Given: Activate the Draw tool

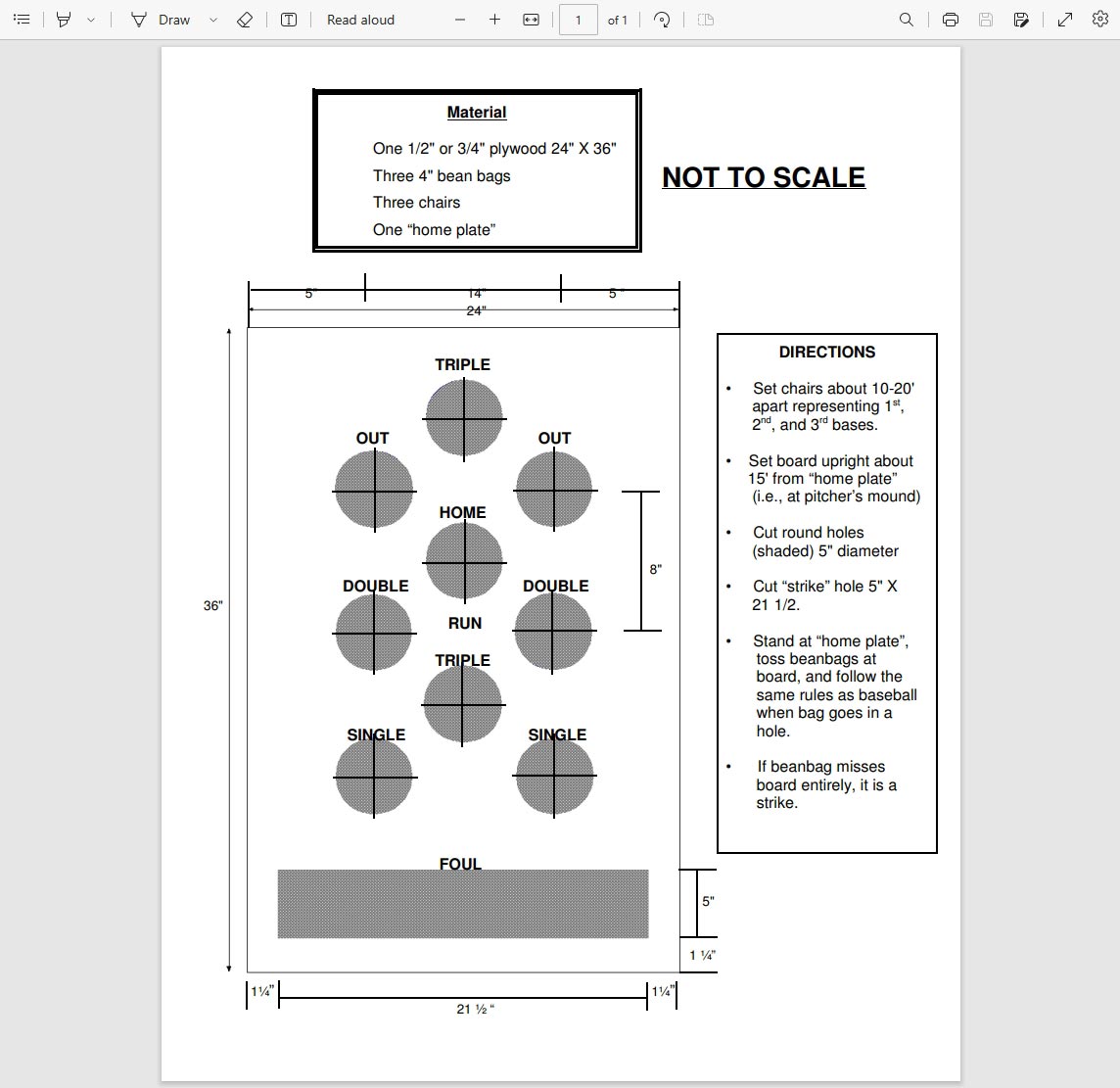Looking at the screenshot, I should 161,20.
